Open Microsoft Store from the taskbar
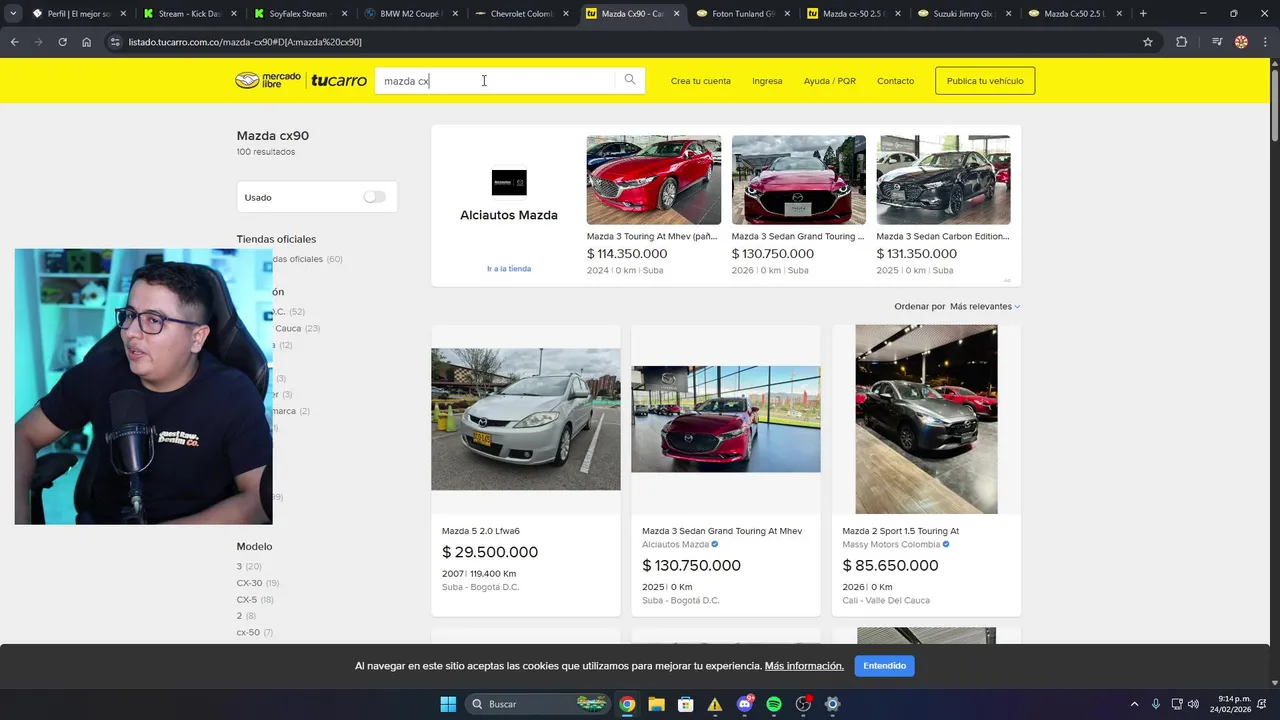1280x720 pixels. pos(685,704)
